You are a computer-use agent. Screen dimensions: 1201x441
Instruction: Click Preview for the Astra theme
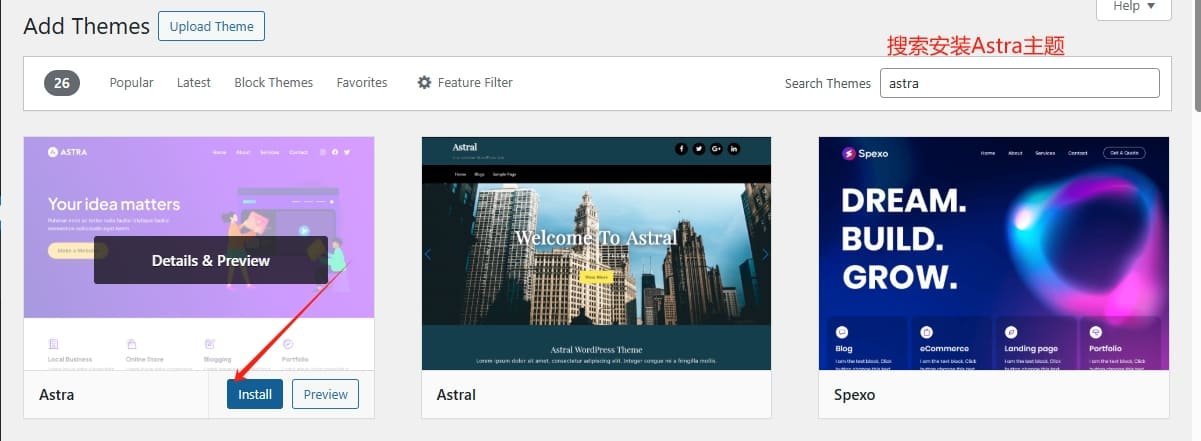tap(325, 394)
